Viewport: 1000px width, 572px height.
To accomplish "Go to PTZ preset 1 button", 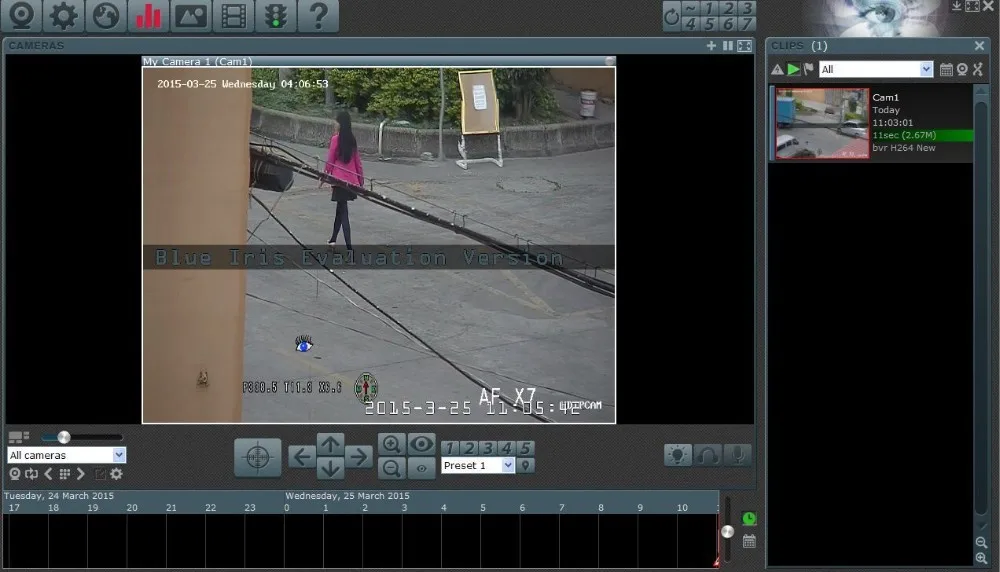I will pyautogui.click(x=450, y=448).
